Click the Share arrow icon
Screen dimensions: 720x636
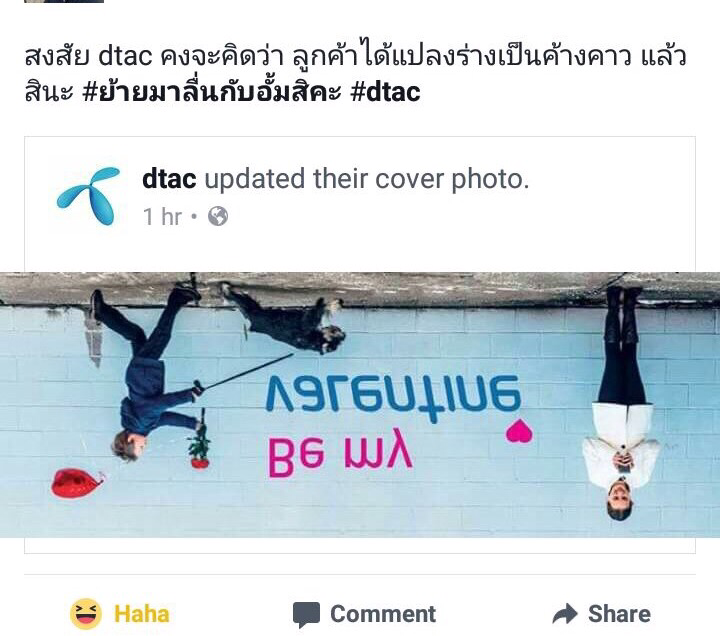565,613
